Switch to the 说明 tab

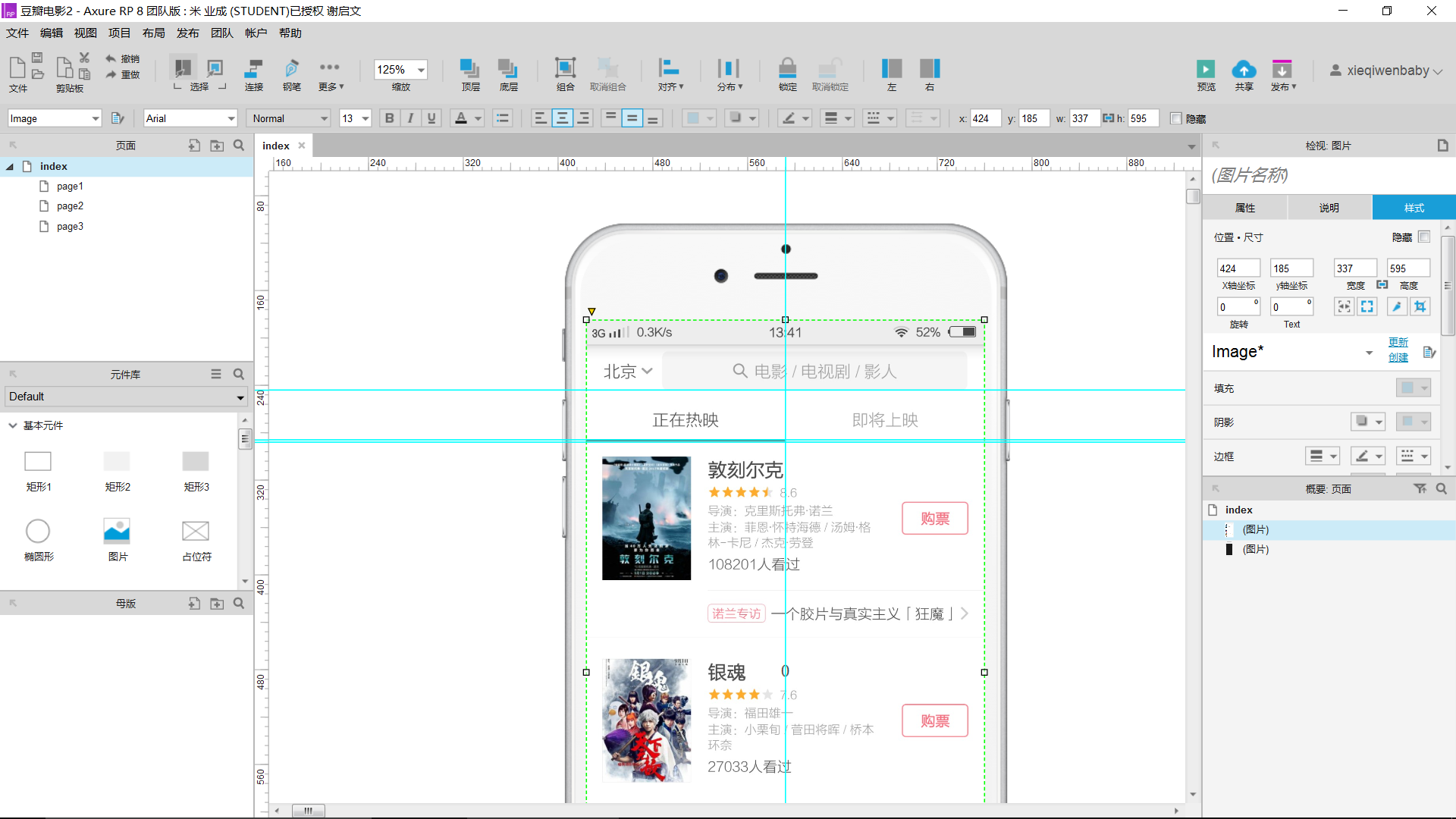pos(1329,207)
